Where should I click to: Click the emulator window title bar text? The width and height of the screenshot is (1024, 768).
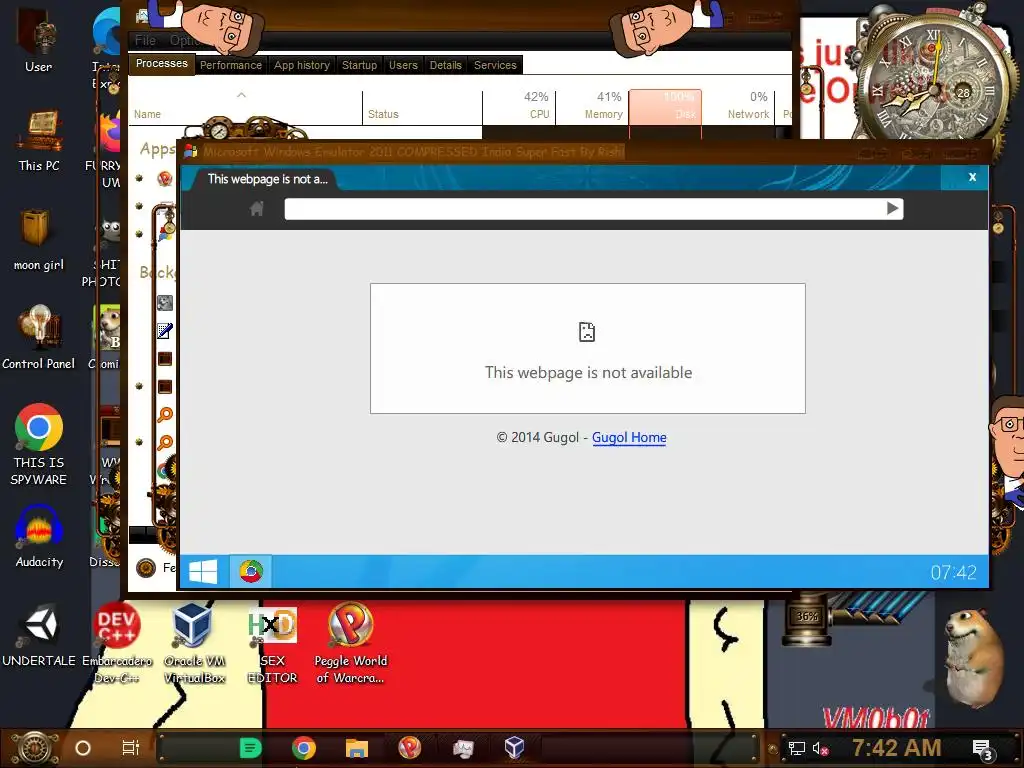click(413, 152)
